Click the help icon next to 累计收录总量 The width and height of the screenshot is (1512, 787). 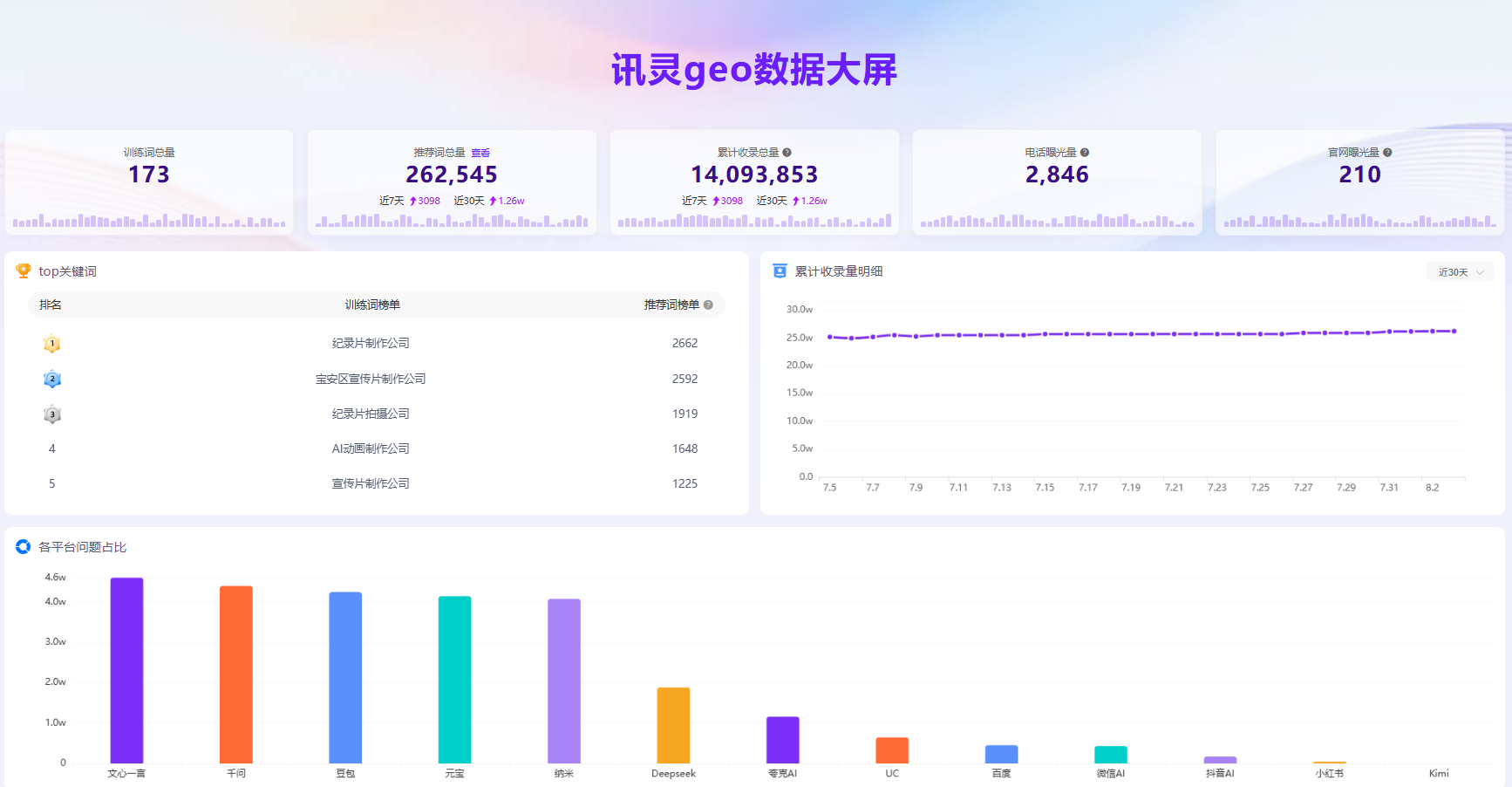coord(787,153)
